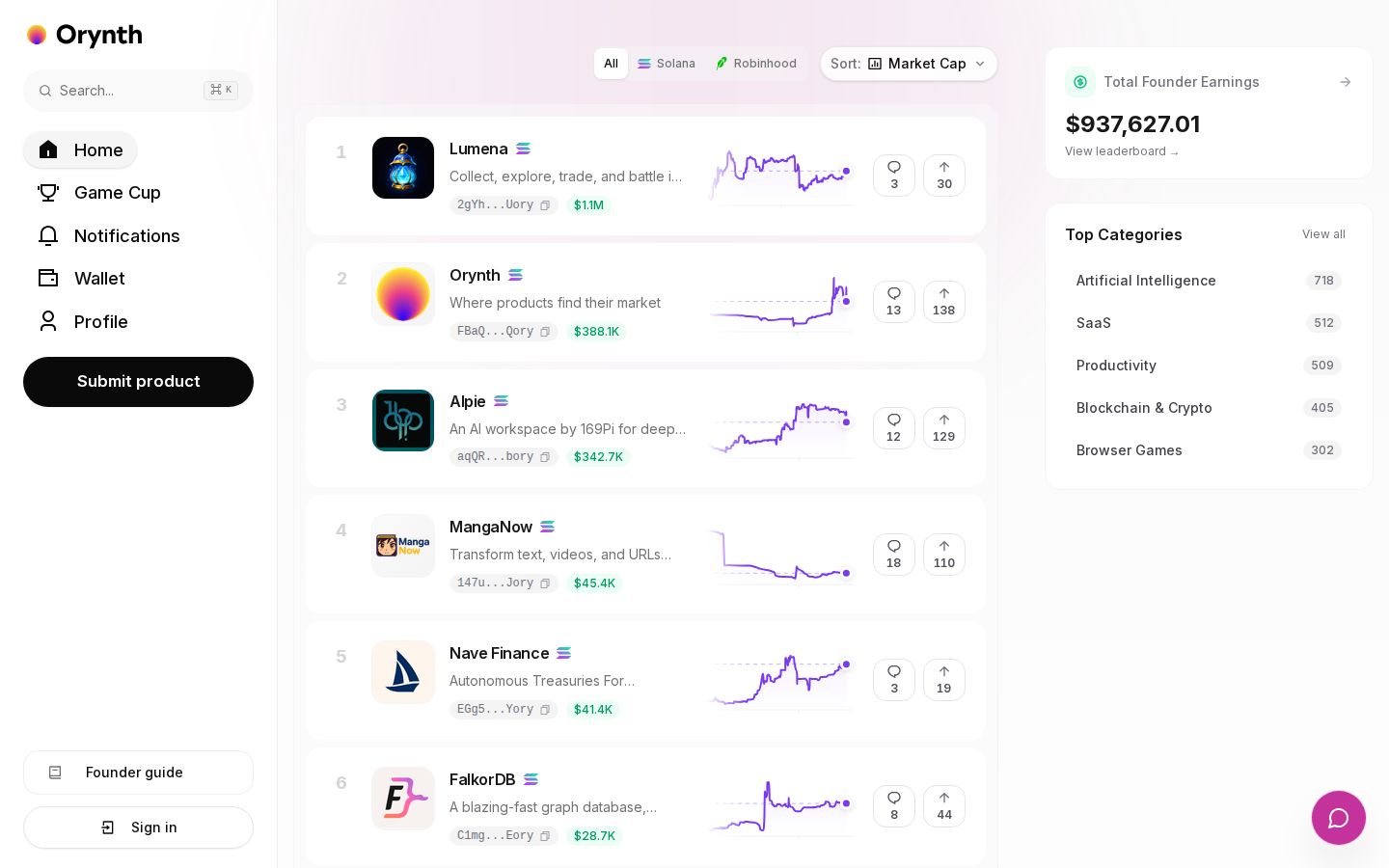This screenshot has height=868, width=1389.
Task: Open Notifications in sidebar
Action: point(109,236)
